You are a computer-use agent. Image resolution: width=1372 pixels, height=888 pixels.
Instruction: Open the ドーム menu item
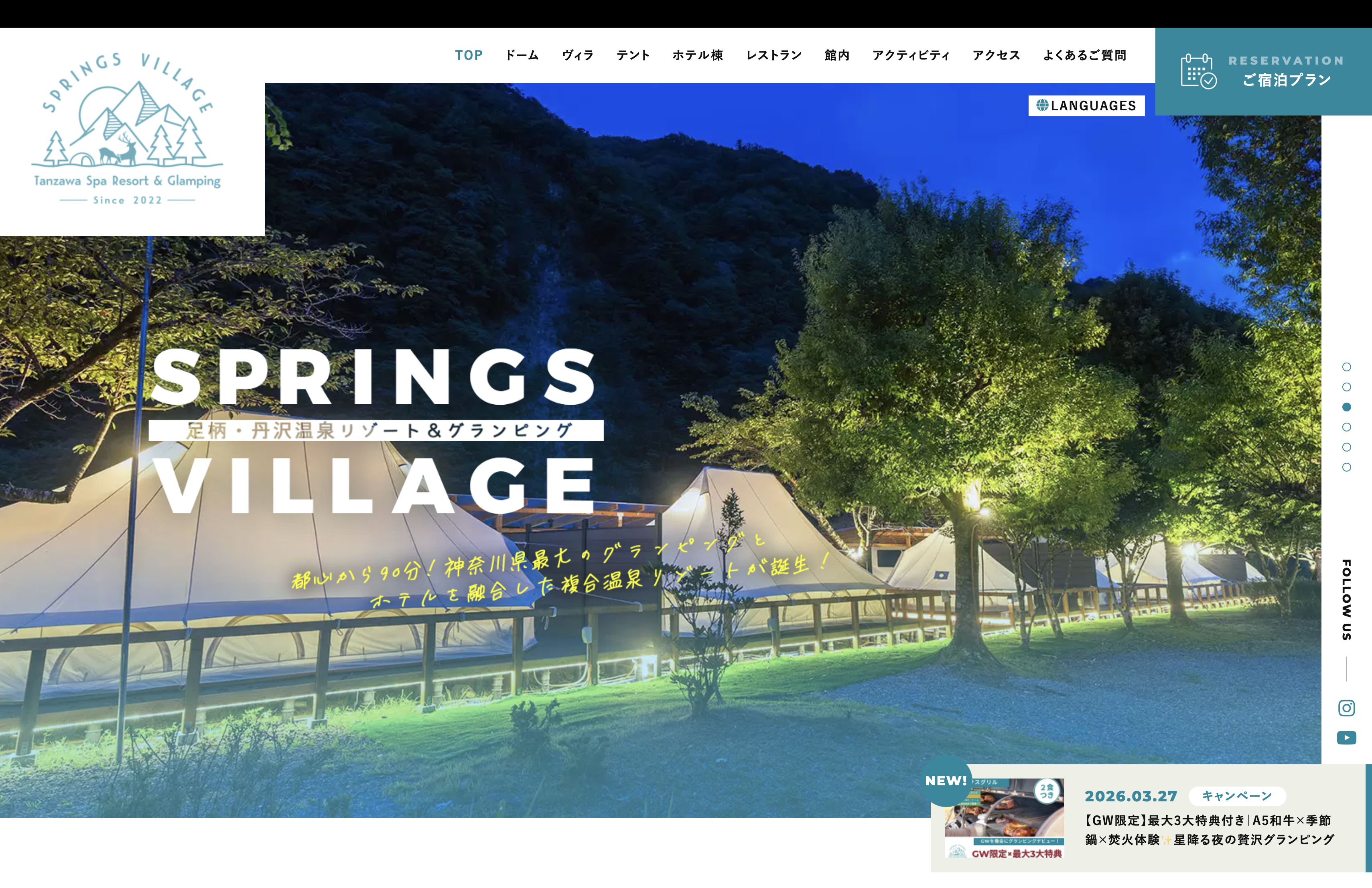(522, 55)
